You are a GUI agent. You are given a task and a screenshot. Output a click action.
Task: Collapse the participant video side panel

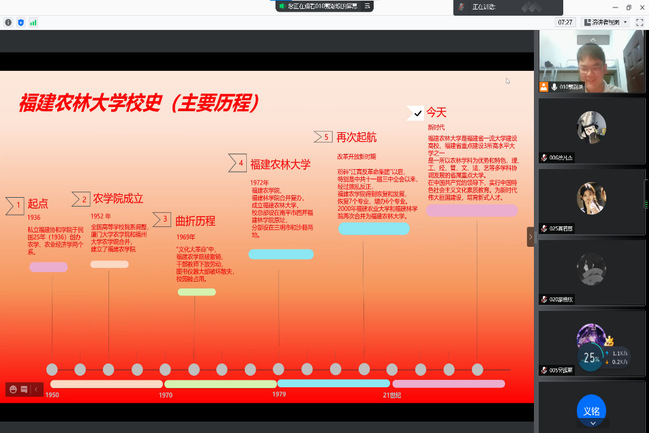pos(531,236)
